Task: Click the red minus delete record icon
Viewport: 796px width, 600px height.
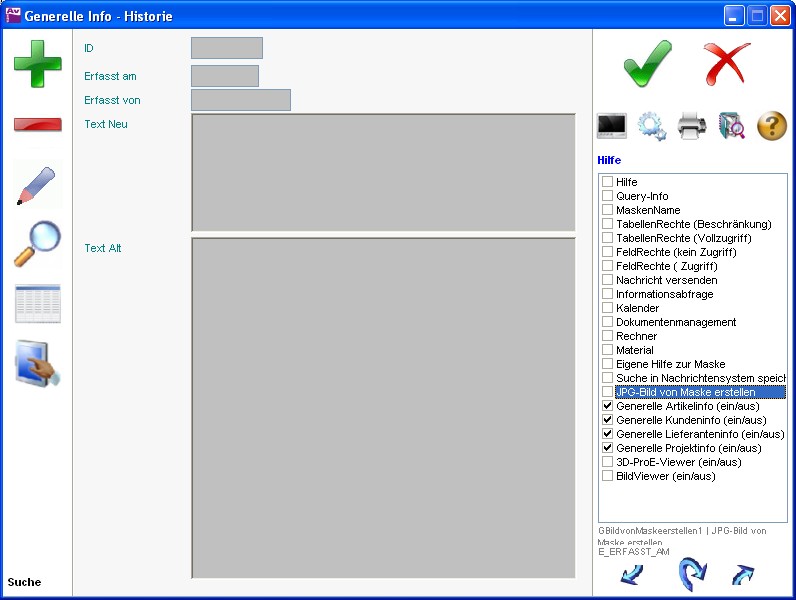Action: point(37,124)
